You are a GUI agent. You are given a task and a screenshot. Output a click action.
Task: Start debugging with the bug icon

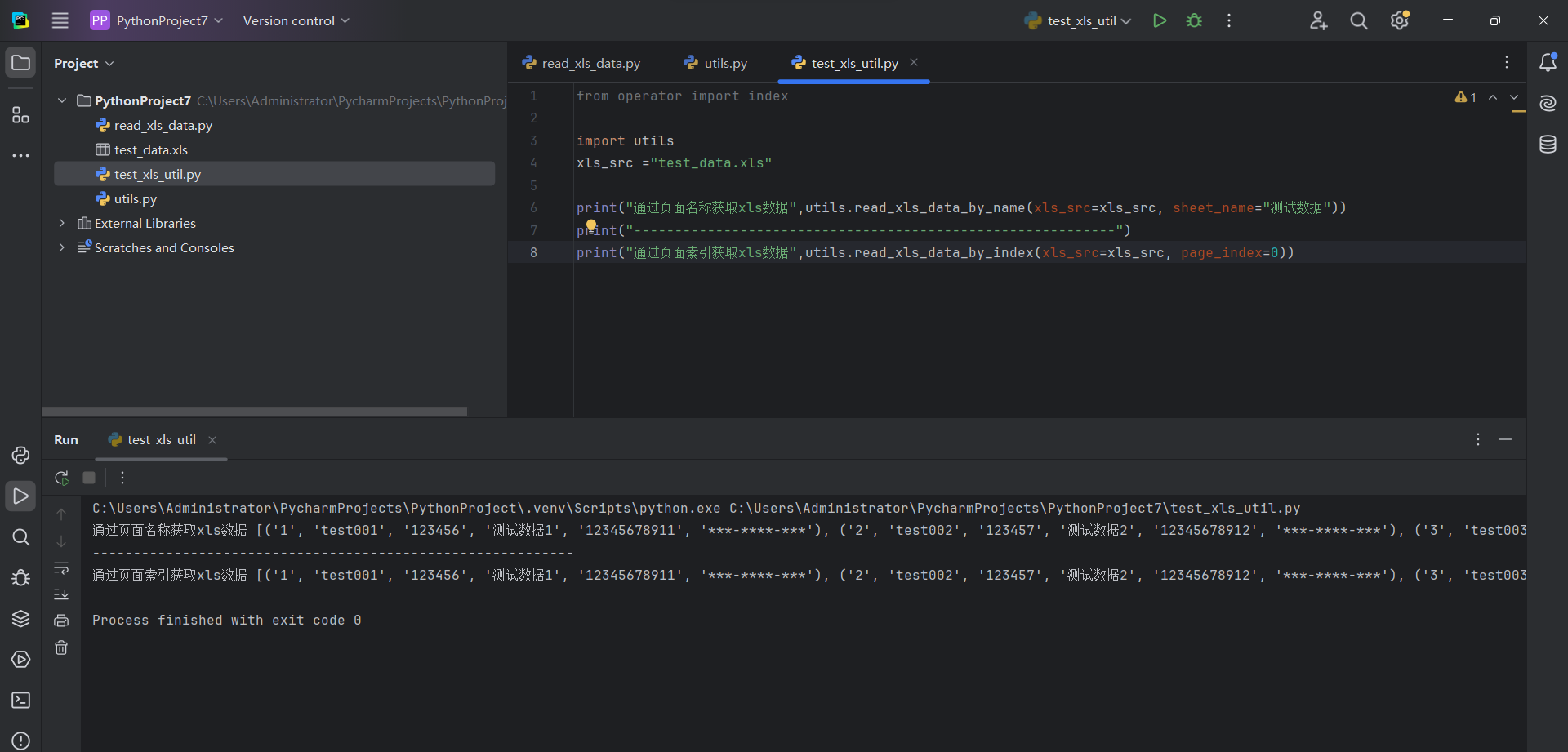tap(1194, 20)
